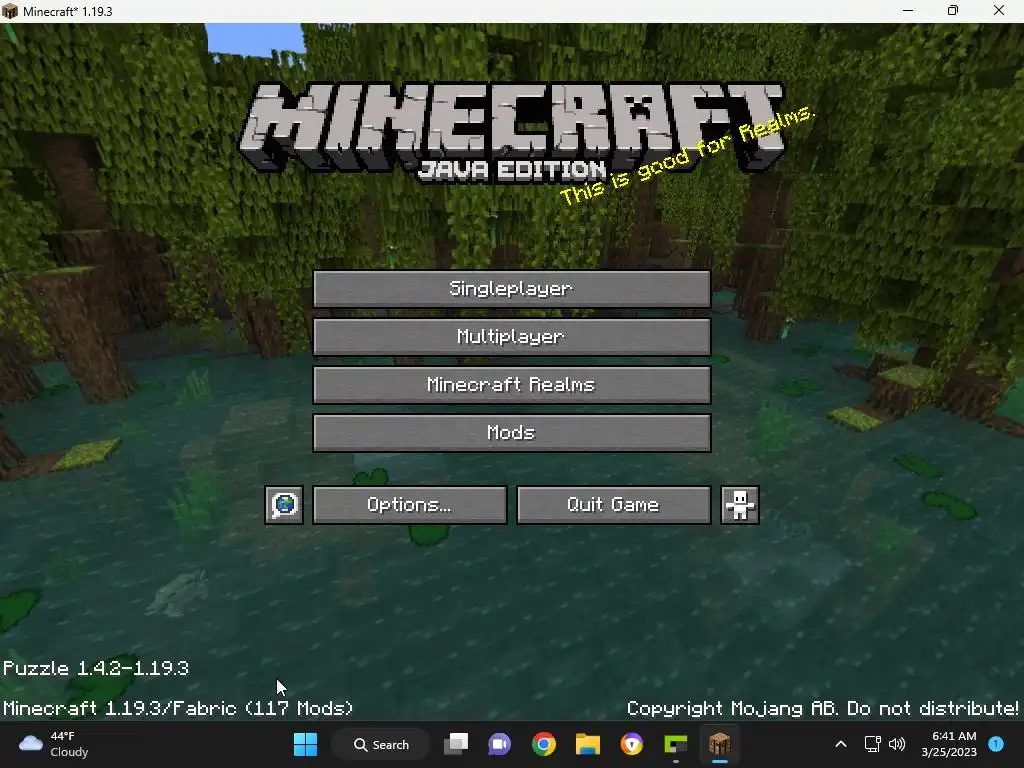Click the Minecraft 1.19.3/Fabric (117 Mods) text
Viewport: 1024px width, 768px height.
[x=178, y=709]
